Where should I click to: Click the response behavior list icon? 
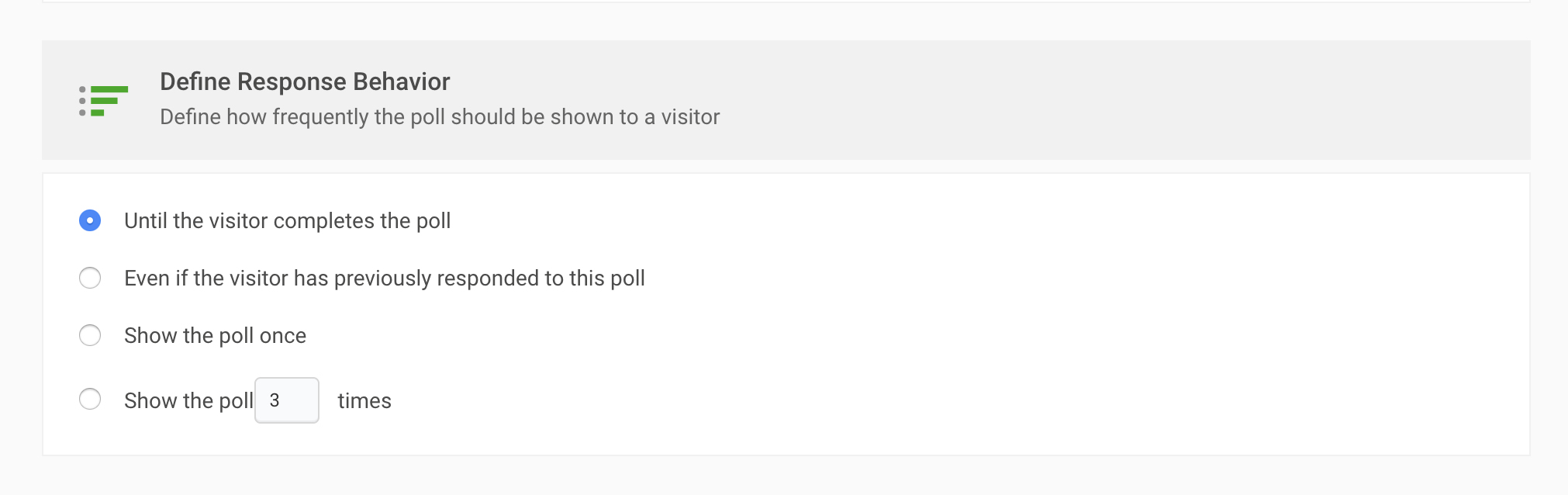(104, 101)
